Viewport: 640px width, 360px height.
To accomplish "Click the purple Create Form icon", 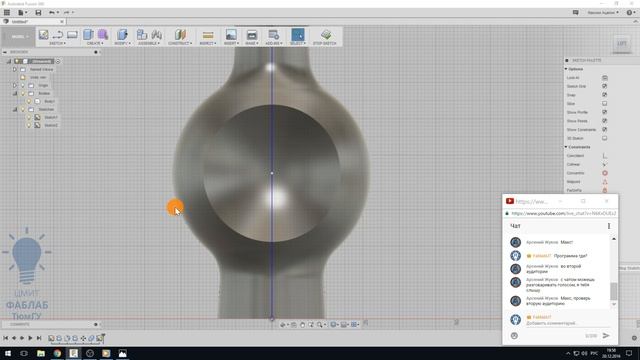I will (x=103, y=35).
